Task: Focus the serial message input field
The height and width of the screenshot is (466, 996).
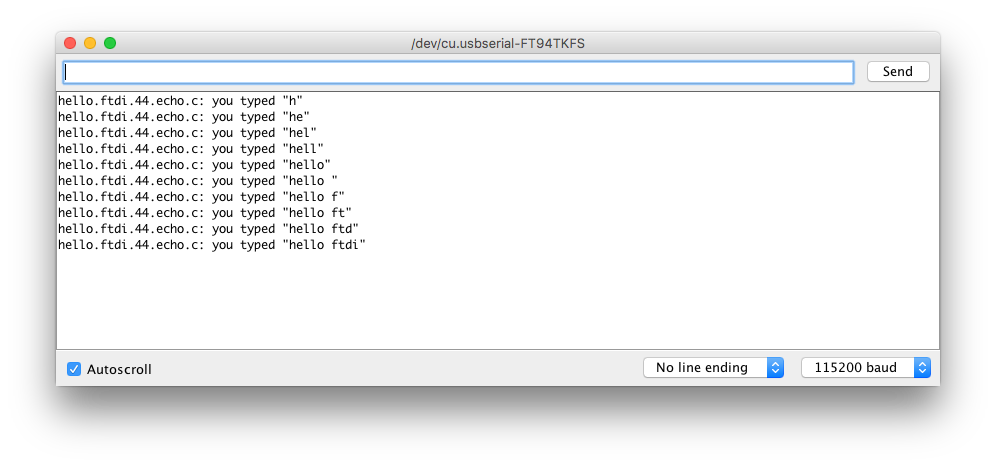Action: pyautogui.click(x=458, y=72)
